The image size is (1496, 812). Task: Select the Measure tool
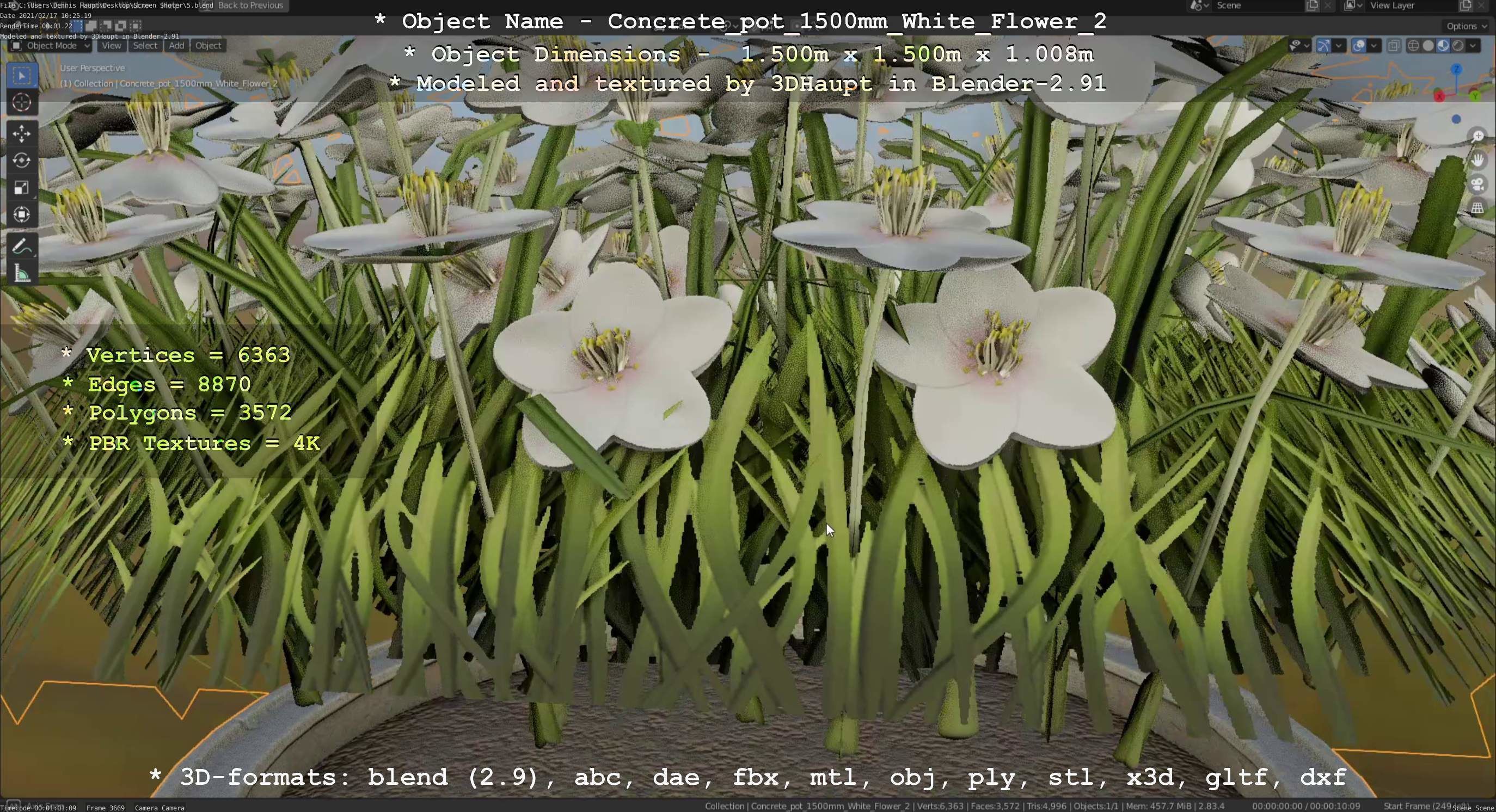[21, 273]
